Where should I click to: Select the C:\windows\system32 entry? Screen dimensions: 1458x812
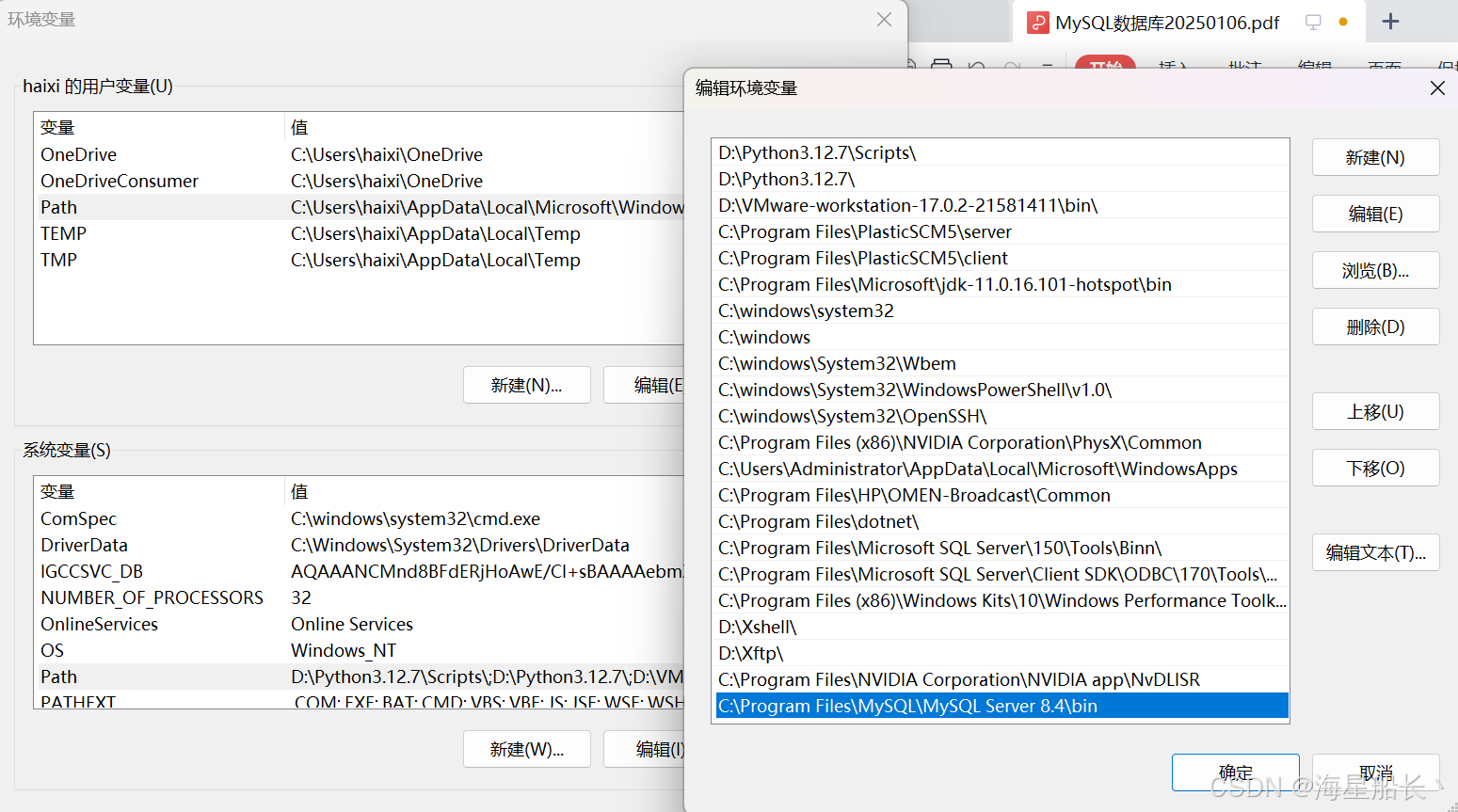[1001, 310]
